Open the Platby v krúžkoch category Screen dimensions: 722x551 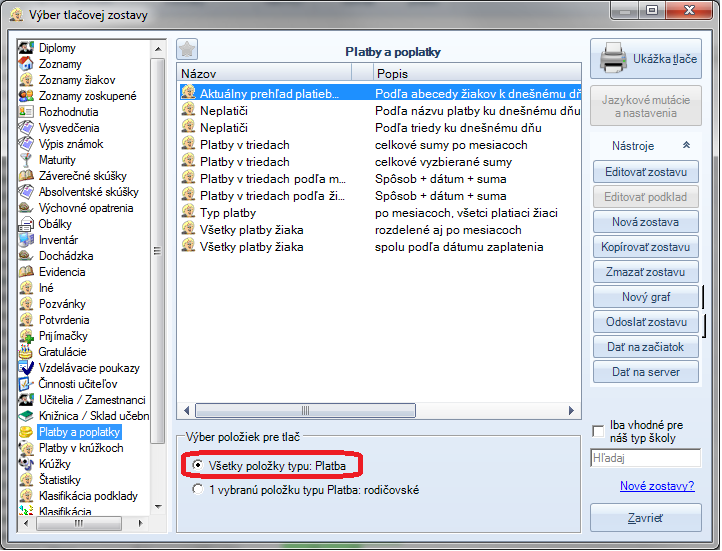(x=81, y=447)
